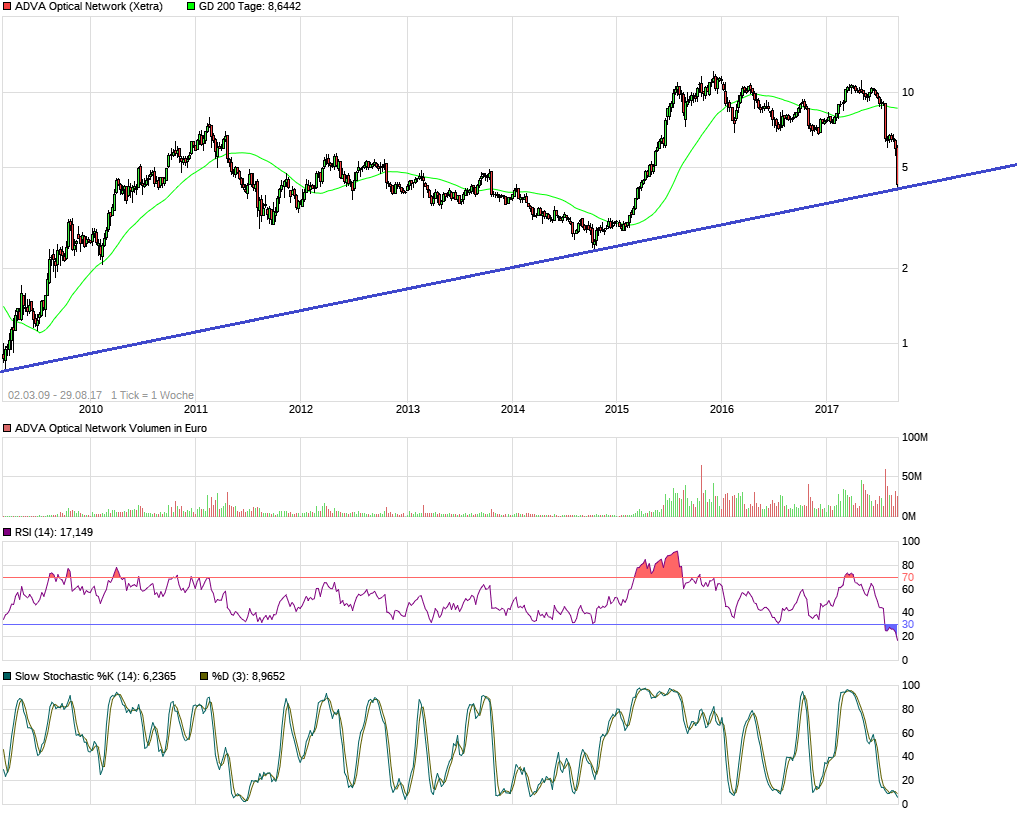
Task: Click the olive %D (3) legend swatch
Action: tap(204, 676)
